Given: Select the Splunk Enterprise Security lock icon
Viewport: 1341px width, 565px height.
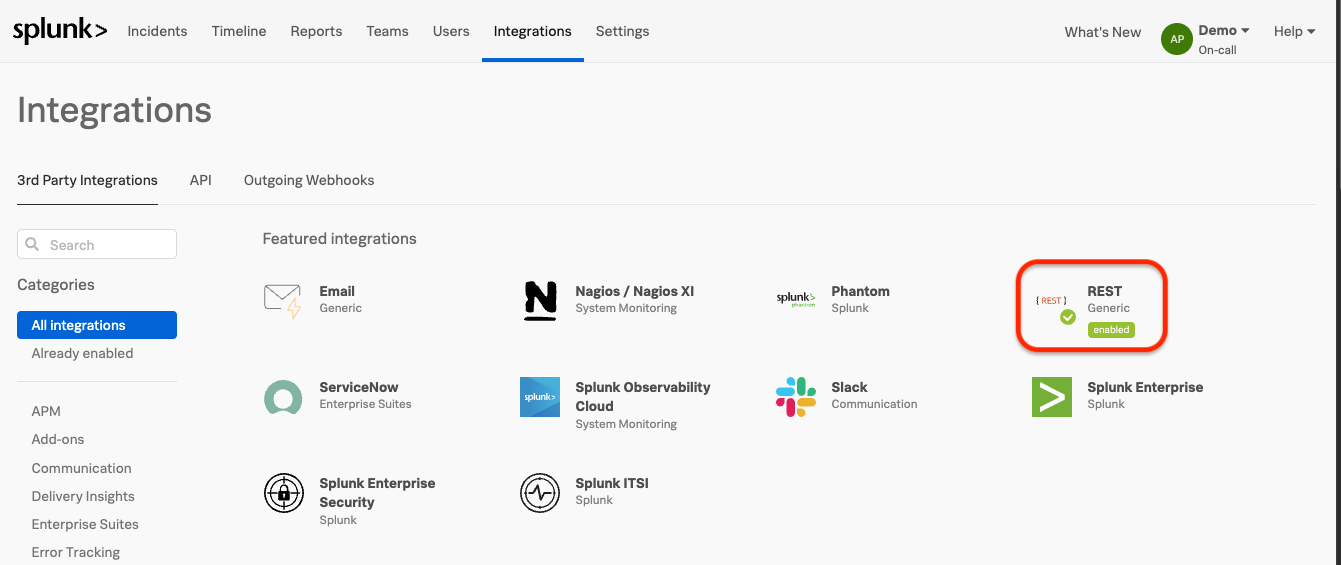Looking at the screenshot, I should point(284,493).
